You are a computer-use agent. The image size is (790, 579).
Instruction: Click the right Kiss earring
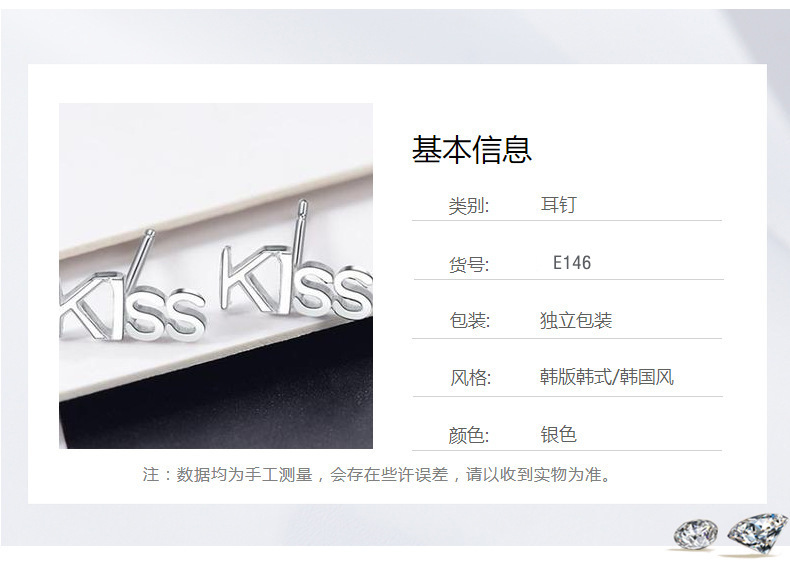[296, 270]
